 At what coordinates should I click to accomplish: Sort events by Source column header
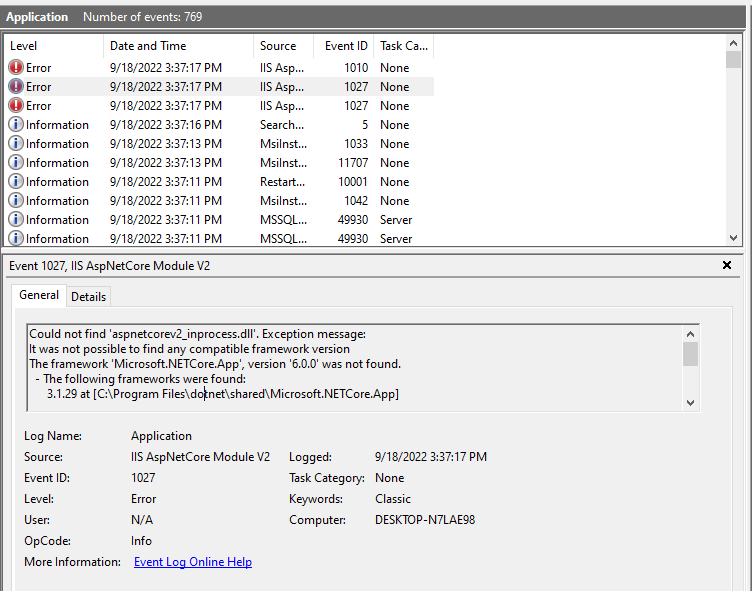click(283, 46)
